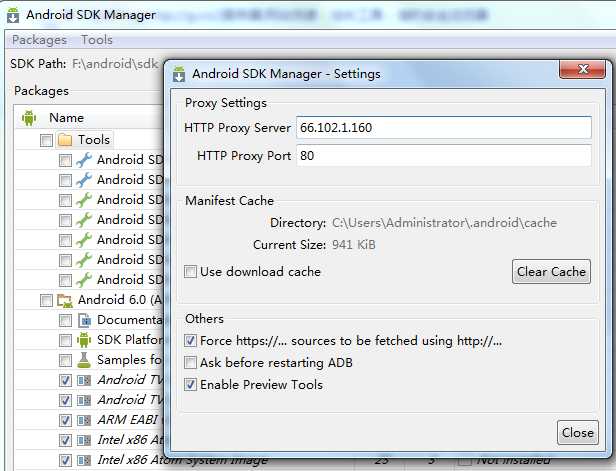Click the Tools folder icon
The height and width of the screenshot is (471, 616).
pos(65,140)
